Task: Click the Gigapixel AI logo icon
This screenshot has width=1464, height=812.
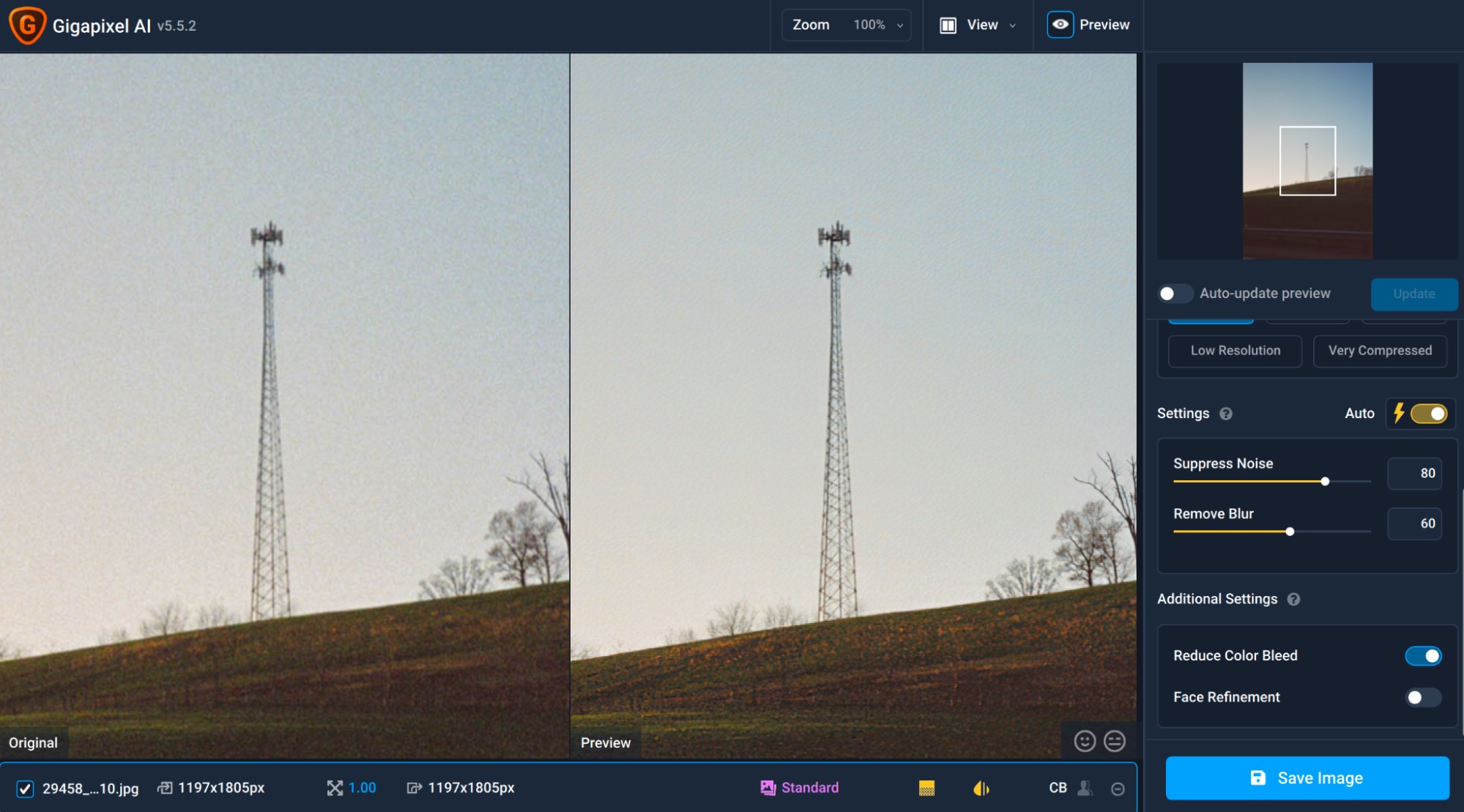Action: point(27,25)
